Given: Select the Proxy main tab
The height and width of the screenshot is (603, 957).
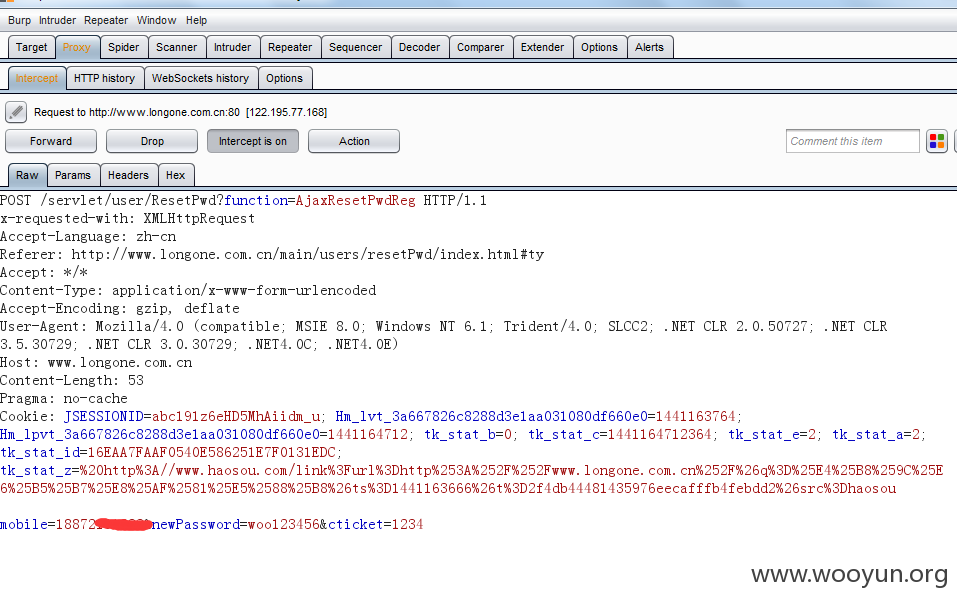Looking at the screenshot, I should 77,47.
